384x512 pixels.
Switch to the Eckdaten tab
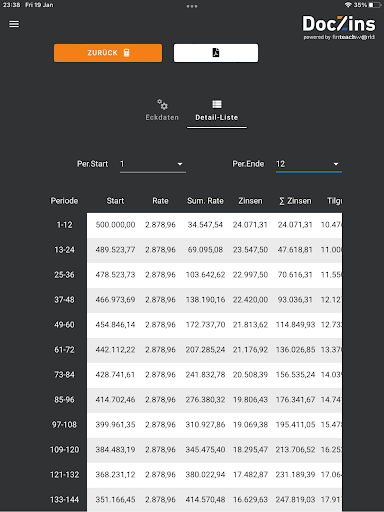pyautogui.click(x=162, y=110)
